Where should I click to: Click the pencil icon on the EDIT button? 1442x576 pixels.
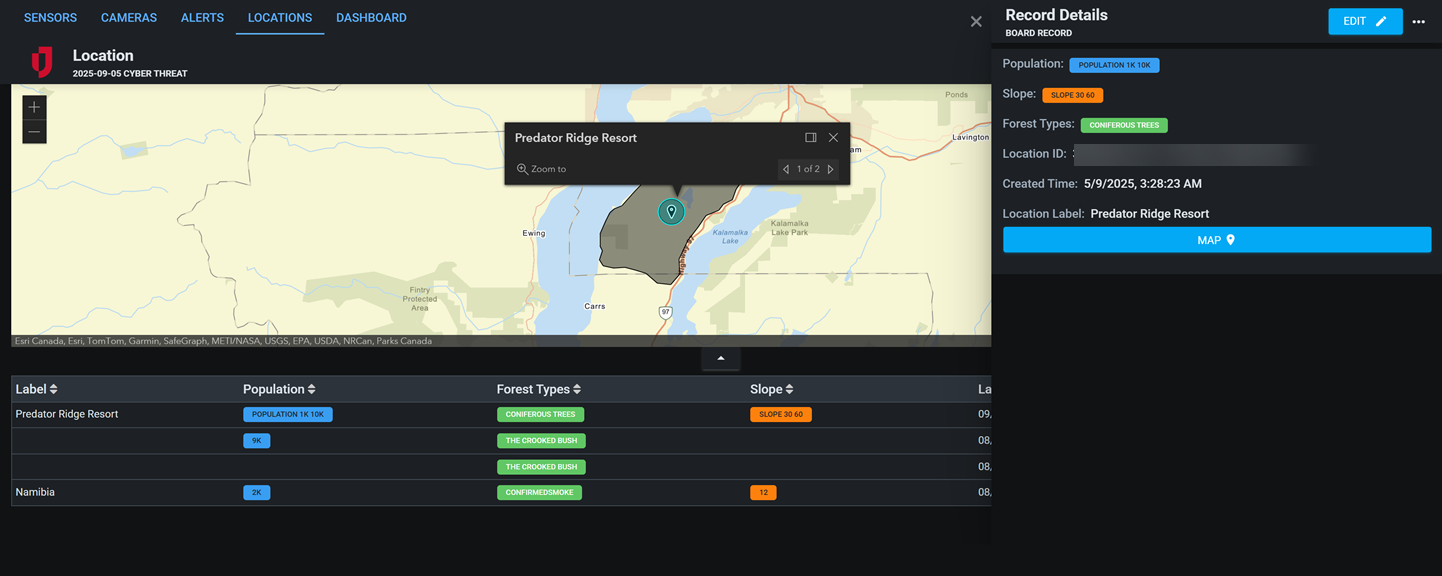[1379, 21]
